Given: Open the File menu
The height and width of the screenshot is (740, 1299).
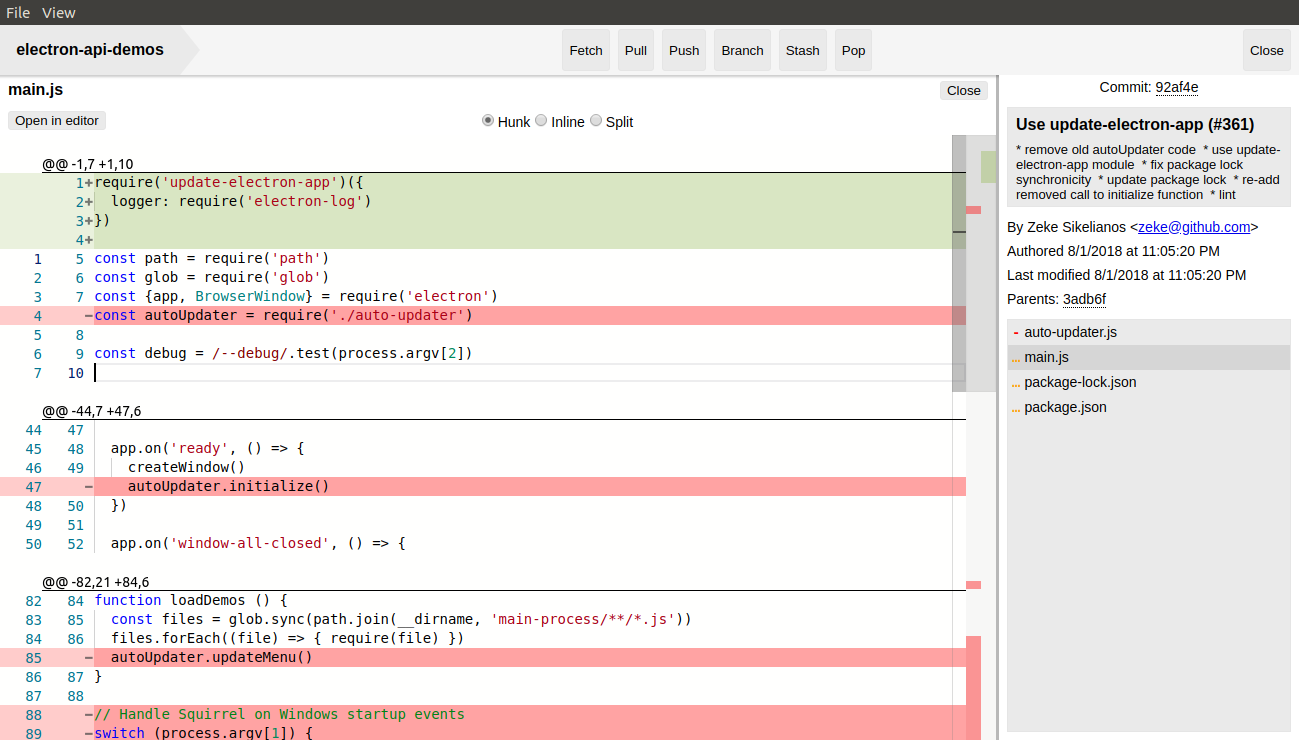Looking at the screenshot, I should tap(18, 13).
